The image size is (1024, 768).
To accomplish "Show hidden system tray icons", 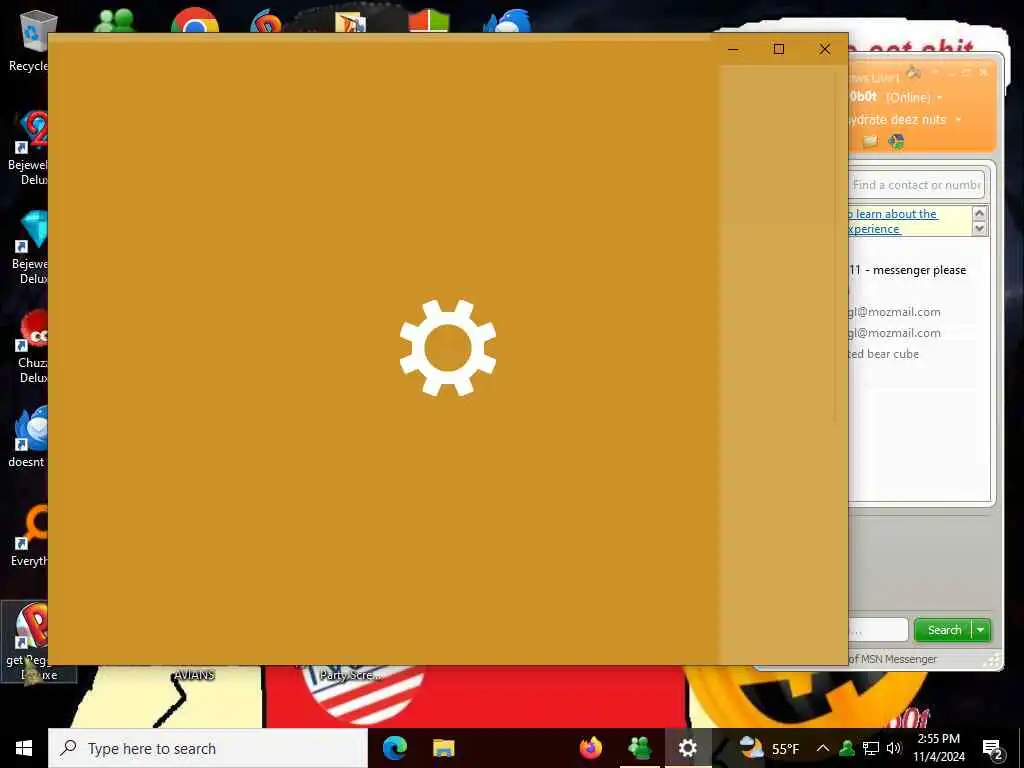I will pyautogui.click(x=823, y=748).
